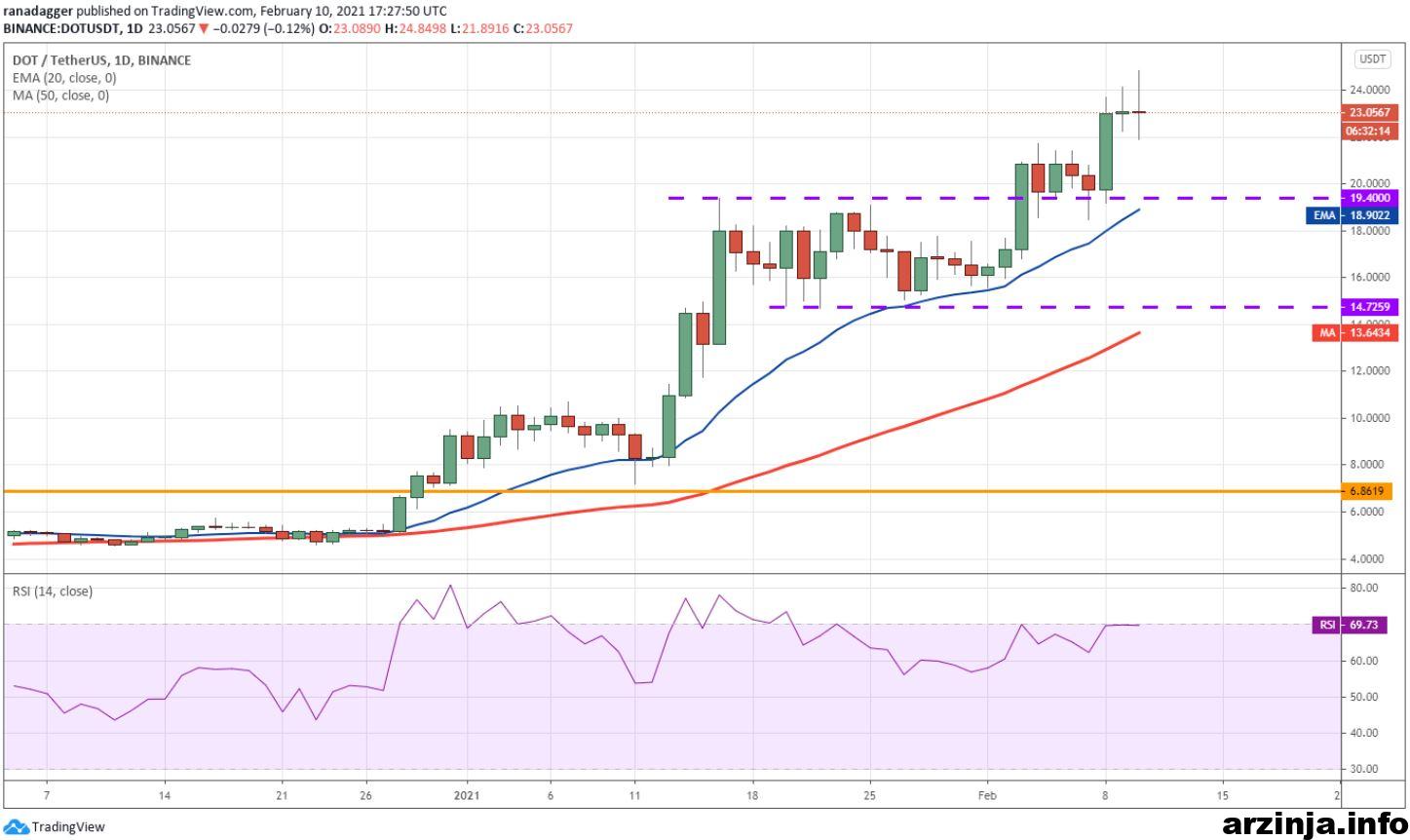Click the 20.0000 price axis tick

click(x=1369, y=183)
